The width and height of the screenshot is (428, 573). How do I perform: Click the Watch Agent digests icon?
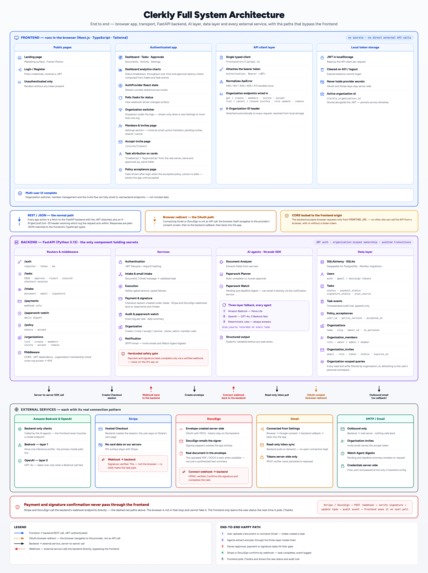(342, 454)
